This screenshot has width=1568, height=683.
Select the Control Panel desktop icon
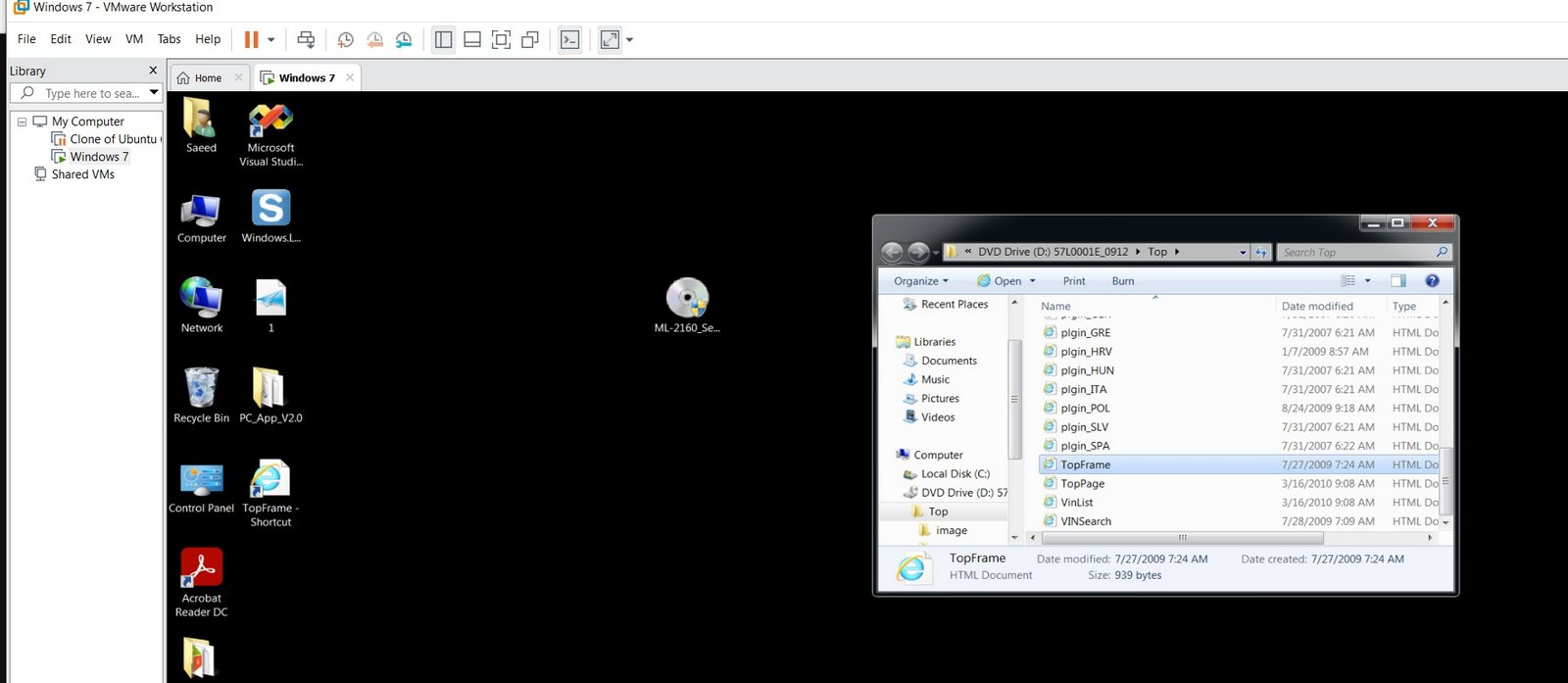(201, 487)
